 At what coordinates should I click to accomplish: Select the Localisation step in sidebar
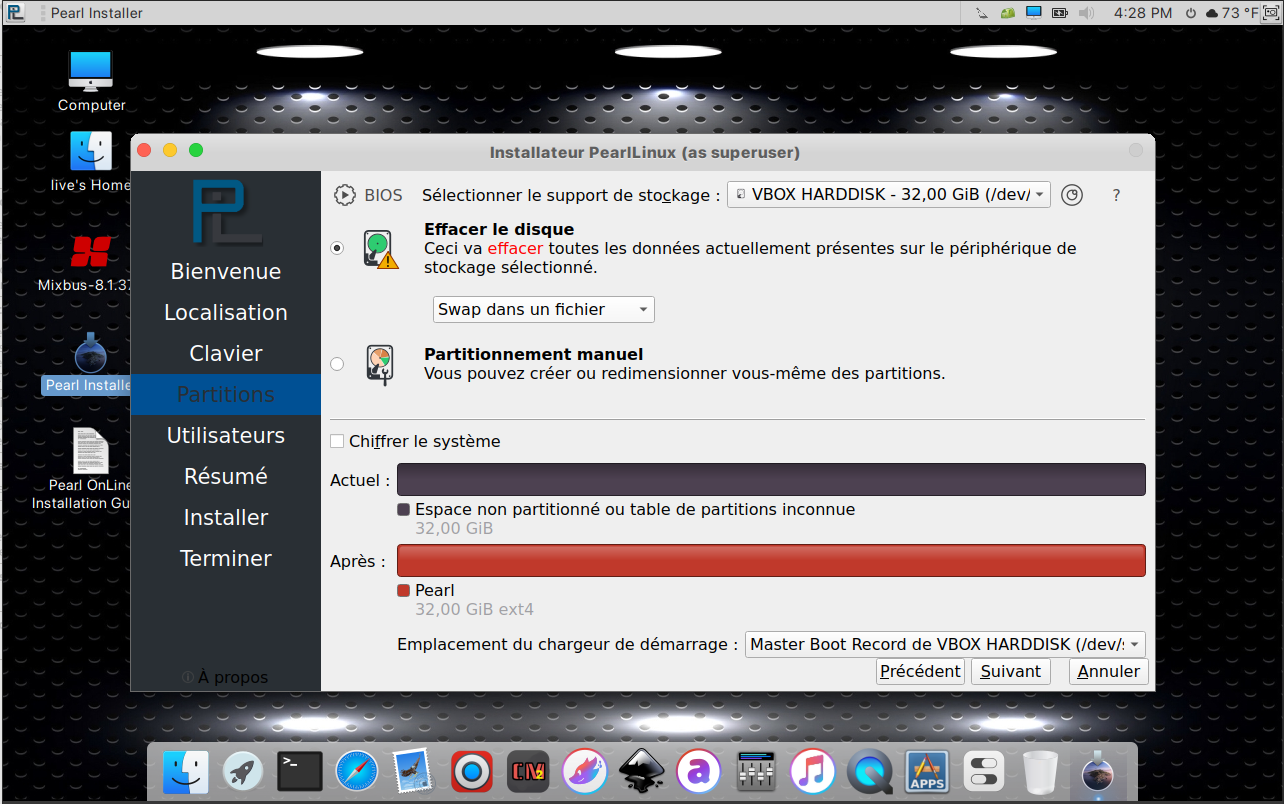(x=225, y=313)
